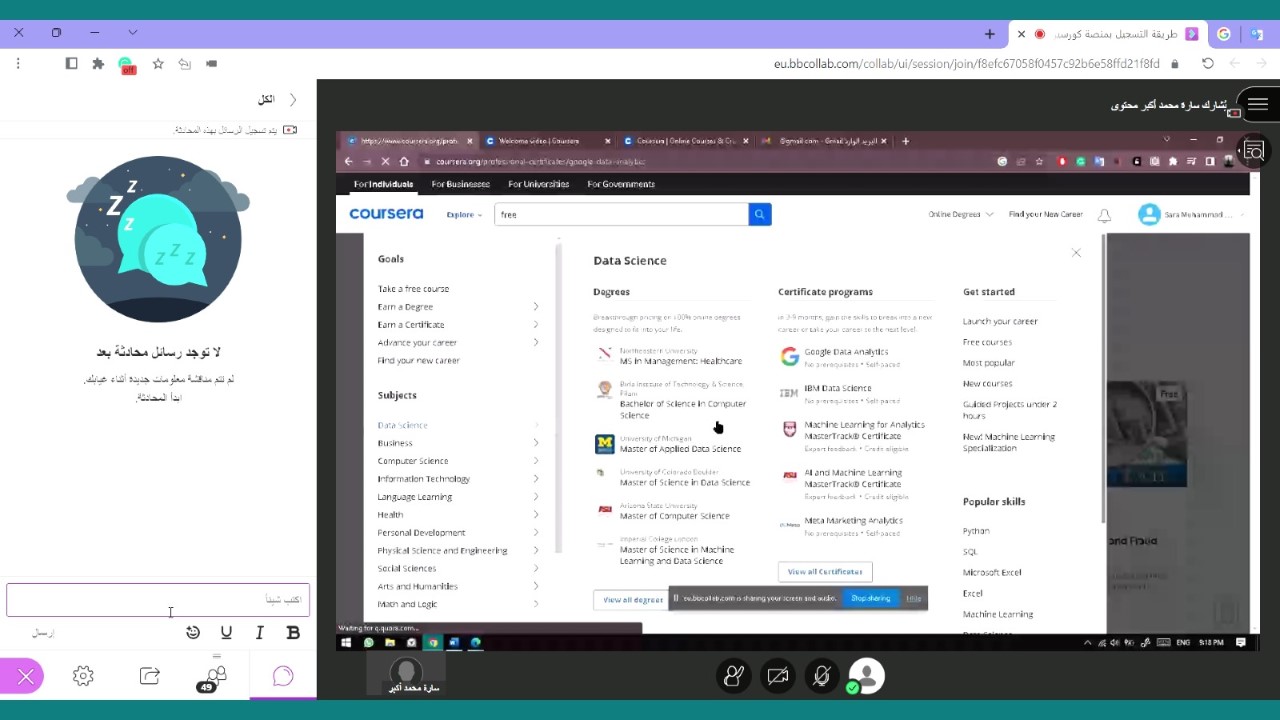The width and height of the screenshot is (1280, 720).
Task: Open my status and settings avatar
Action: pos(866,677)
